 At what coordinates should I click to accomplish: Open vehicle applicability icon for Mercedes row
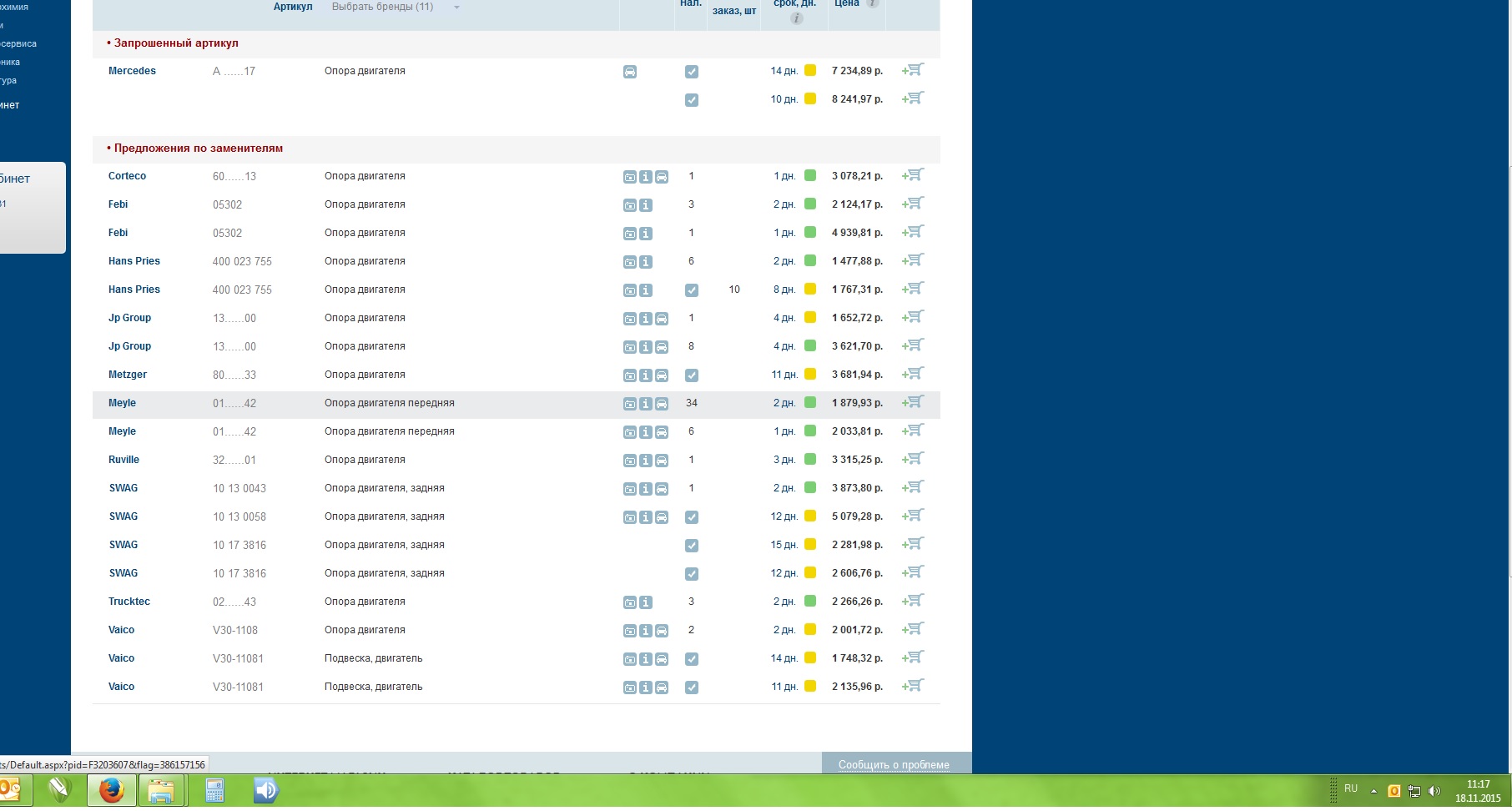pos(630,72)
